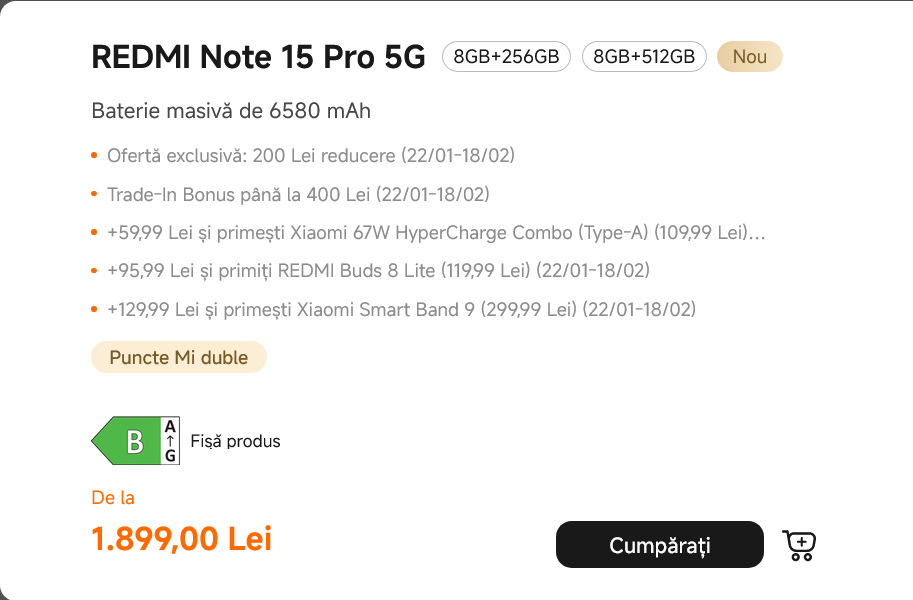The height and width of the screenshot is (600, 913).
Task: Click the 1.899,00 Lei price
Action: click(182, 539)
